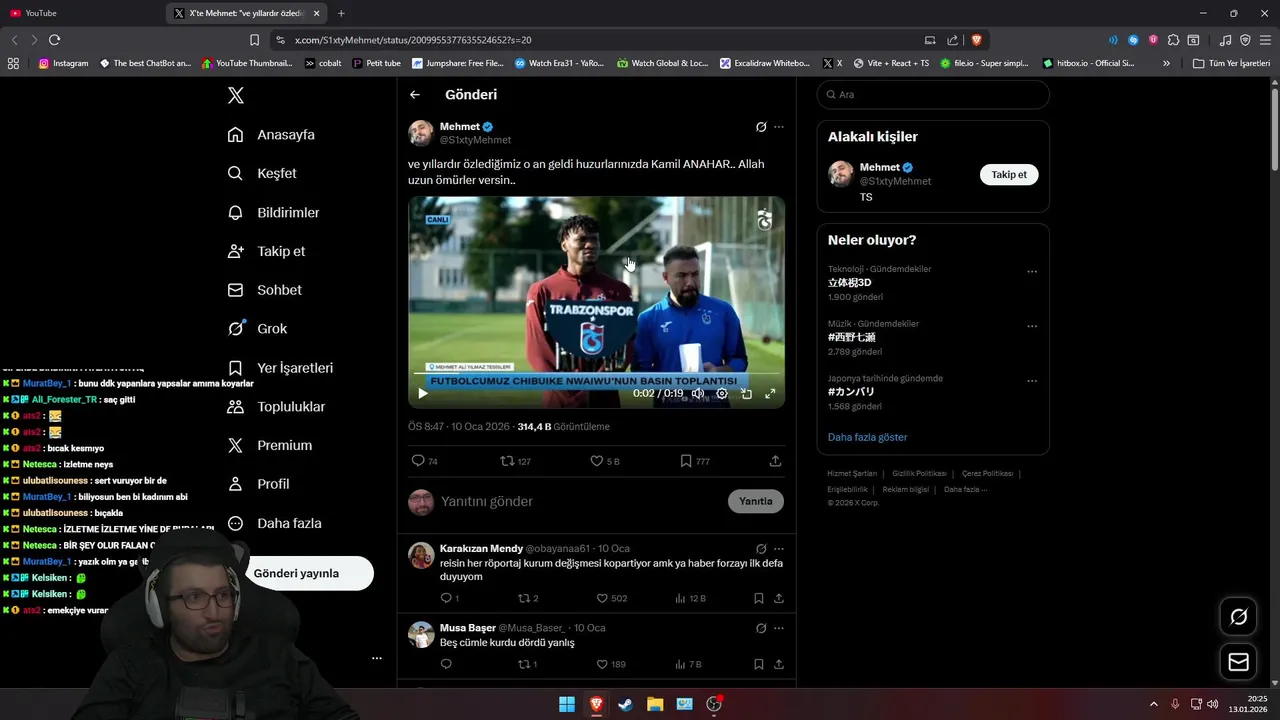Open floating Grok button
Viewport: 1280px width, 720px height.
tap(1238, 617)
